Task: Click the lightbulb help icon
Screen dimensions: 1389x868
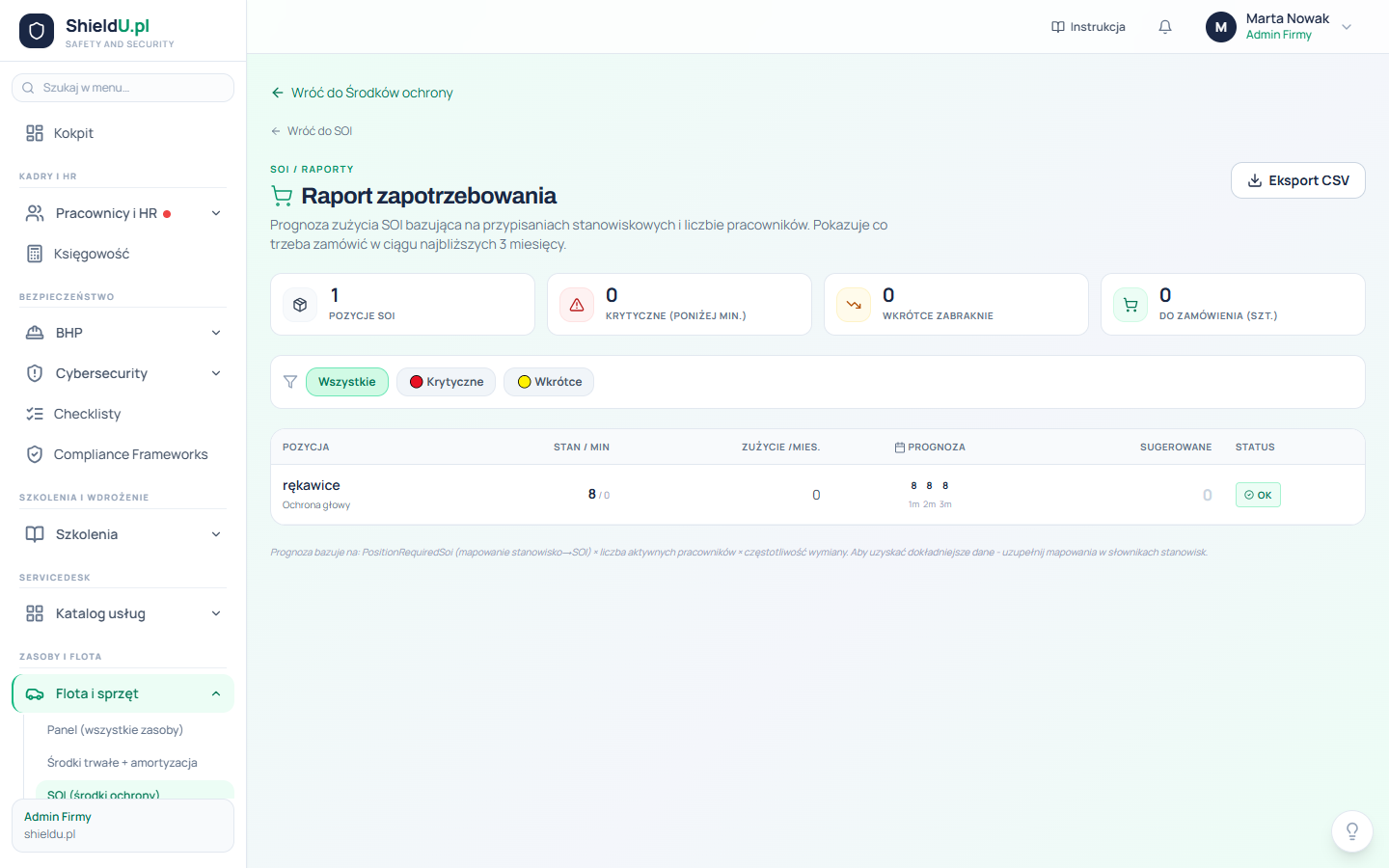Action: tap(1352, 831)
